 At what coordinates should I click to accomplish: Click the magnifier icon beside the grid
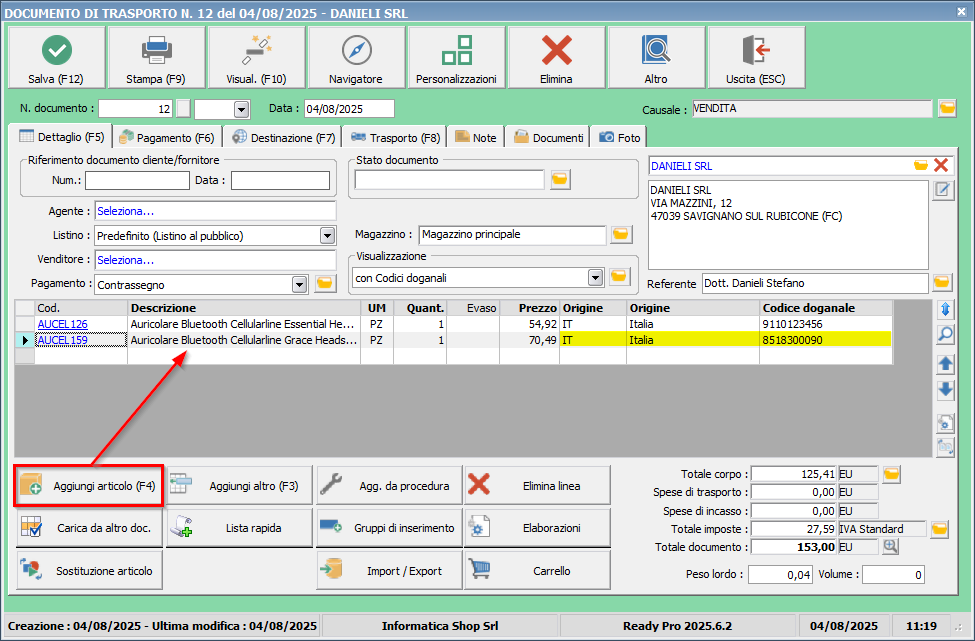tap(945, 334)
